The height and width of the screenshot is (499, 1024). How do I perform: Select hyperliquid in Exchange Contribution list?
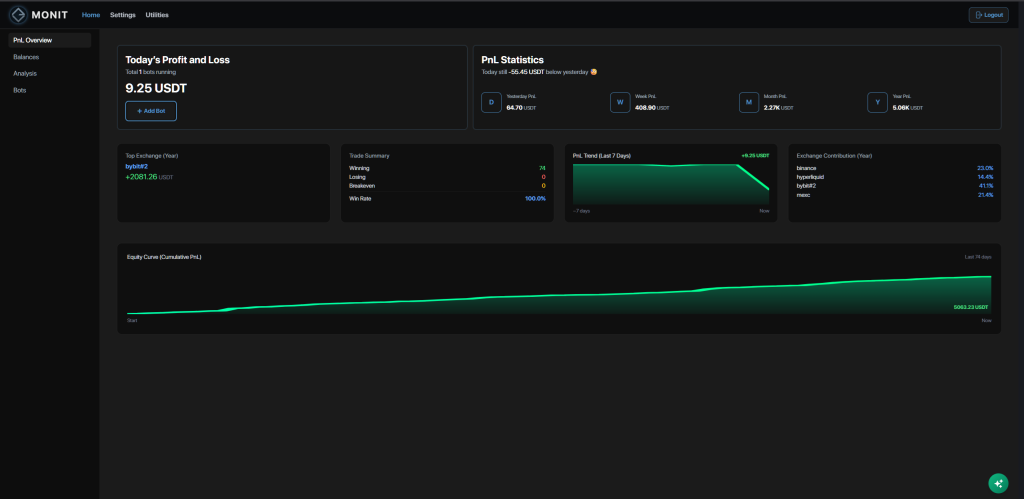point(811,177)
